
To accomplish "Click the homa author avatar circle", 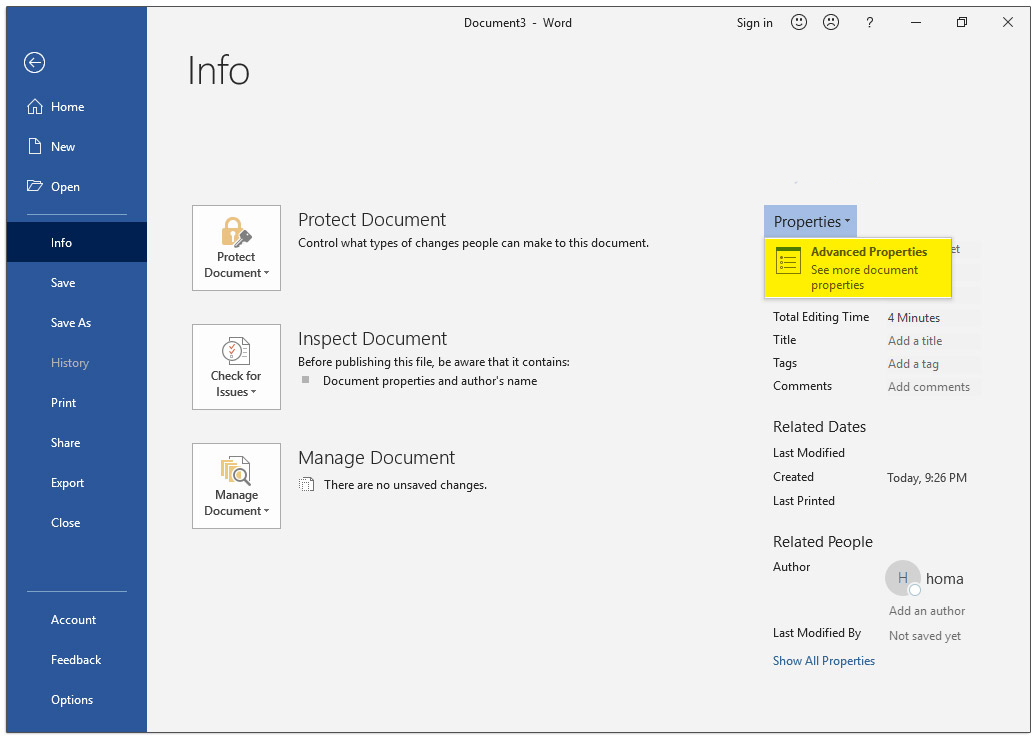I will tap(903, 578).
